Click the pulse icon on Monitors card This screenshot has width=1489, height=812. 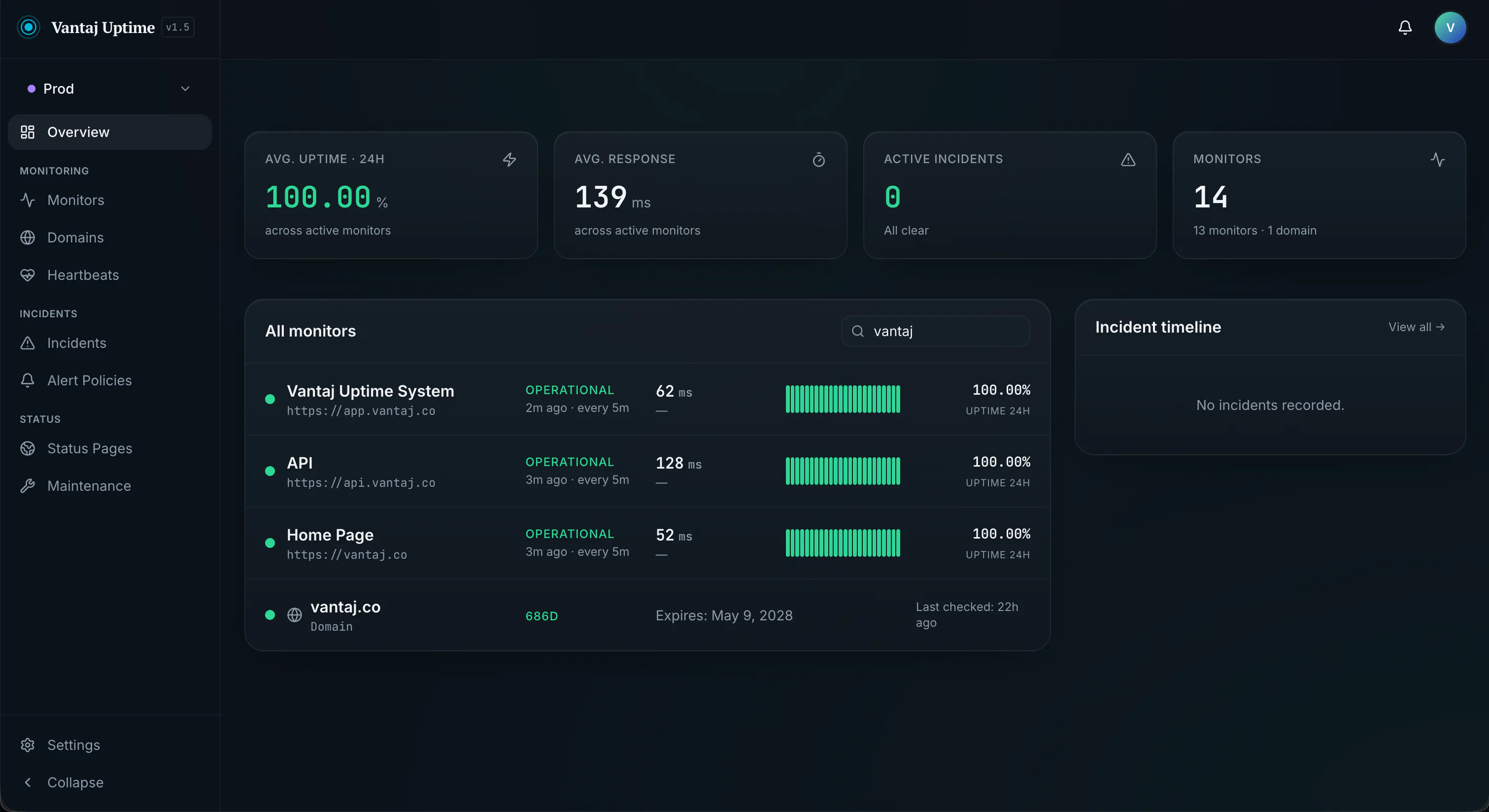pyautogui.click(x=1438, y=160)
